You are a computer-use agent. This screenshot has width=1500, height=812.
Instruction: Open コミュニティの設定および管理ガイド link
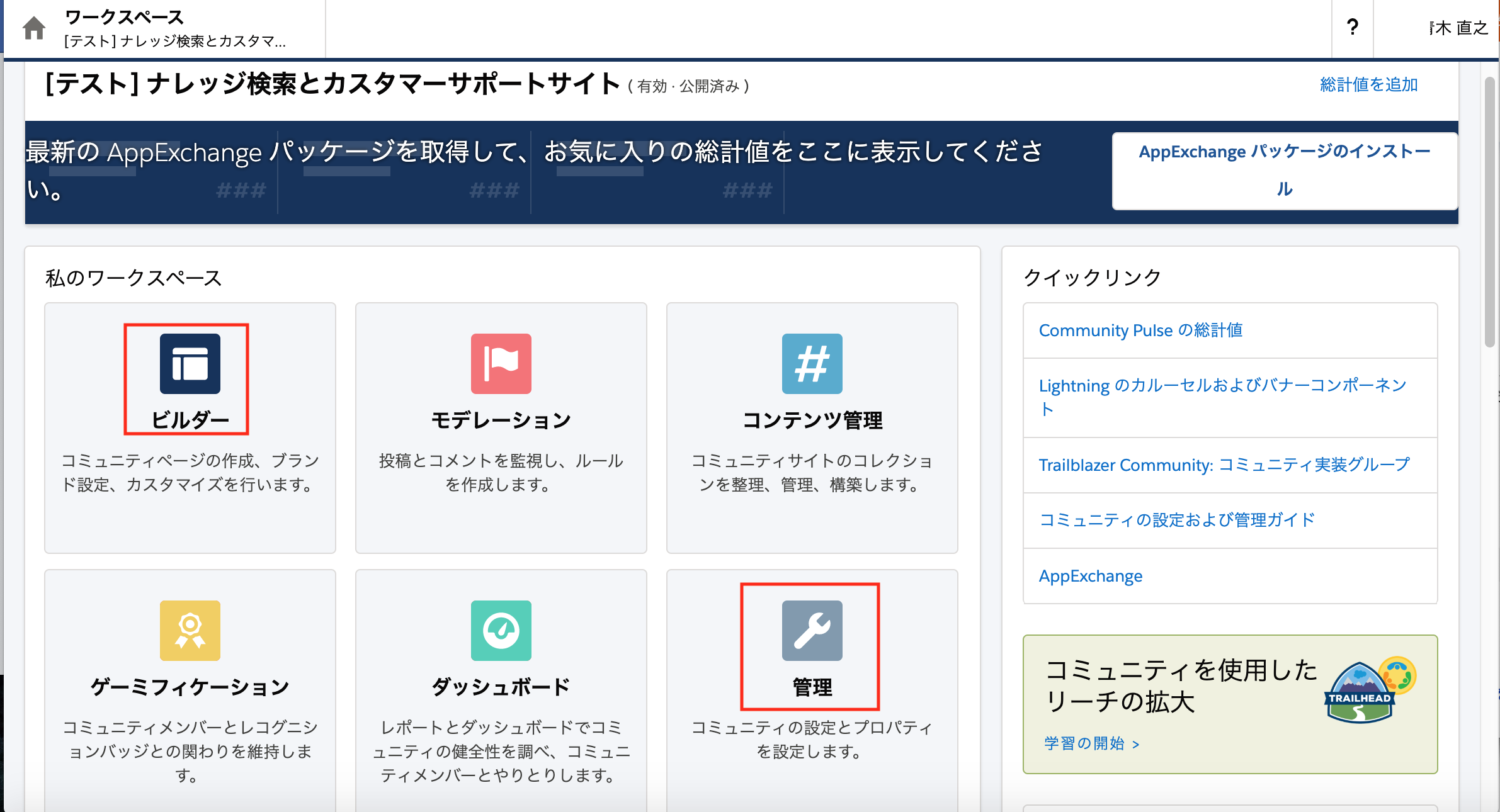point(1177,520)
